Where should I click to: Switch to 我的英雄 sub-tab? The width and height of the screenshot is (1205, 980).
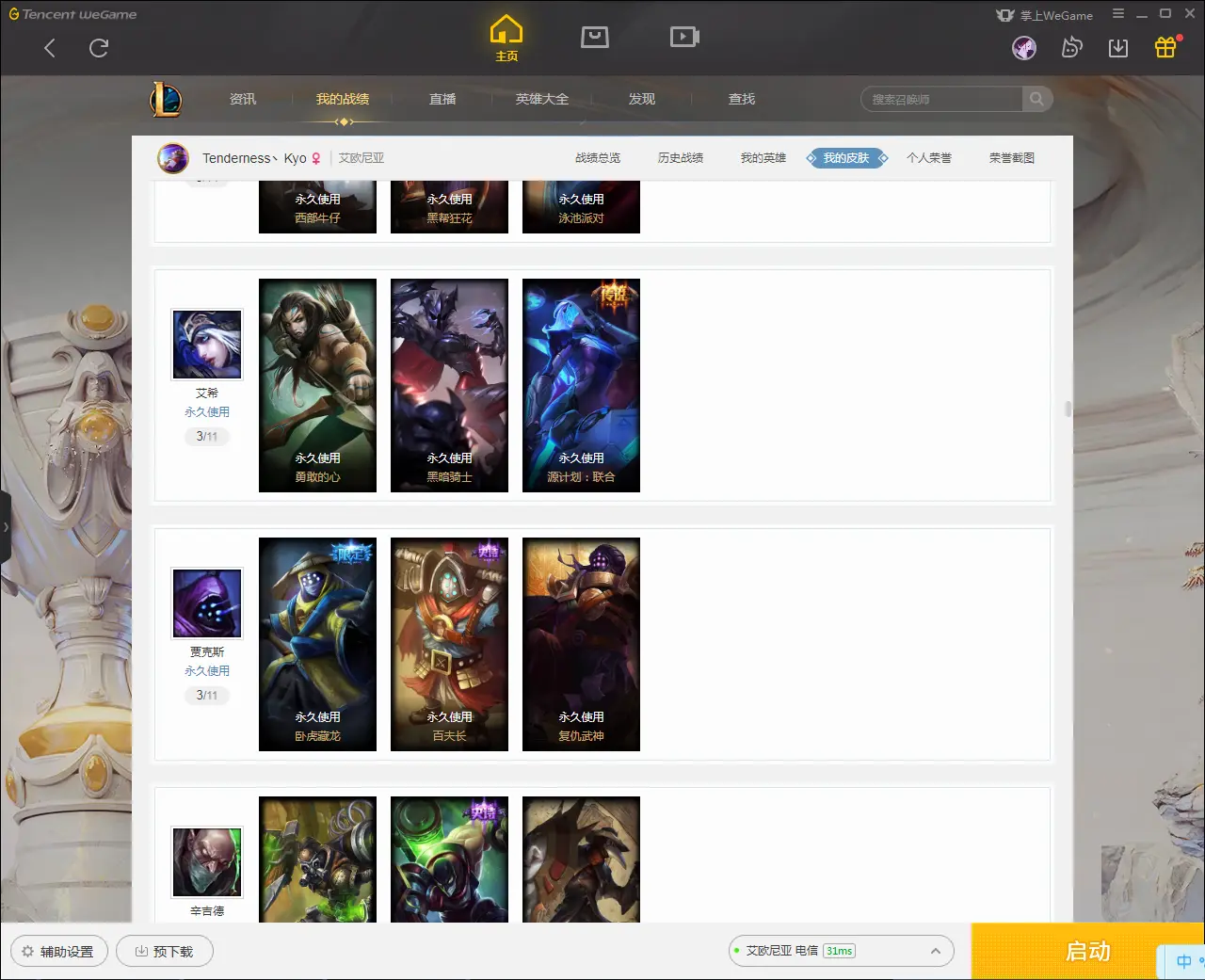[x=763, y=158]
